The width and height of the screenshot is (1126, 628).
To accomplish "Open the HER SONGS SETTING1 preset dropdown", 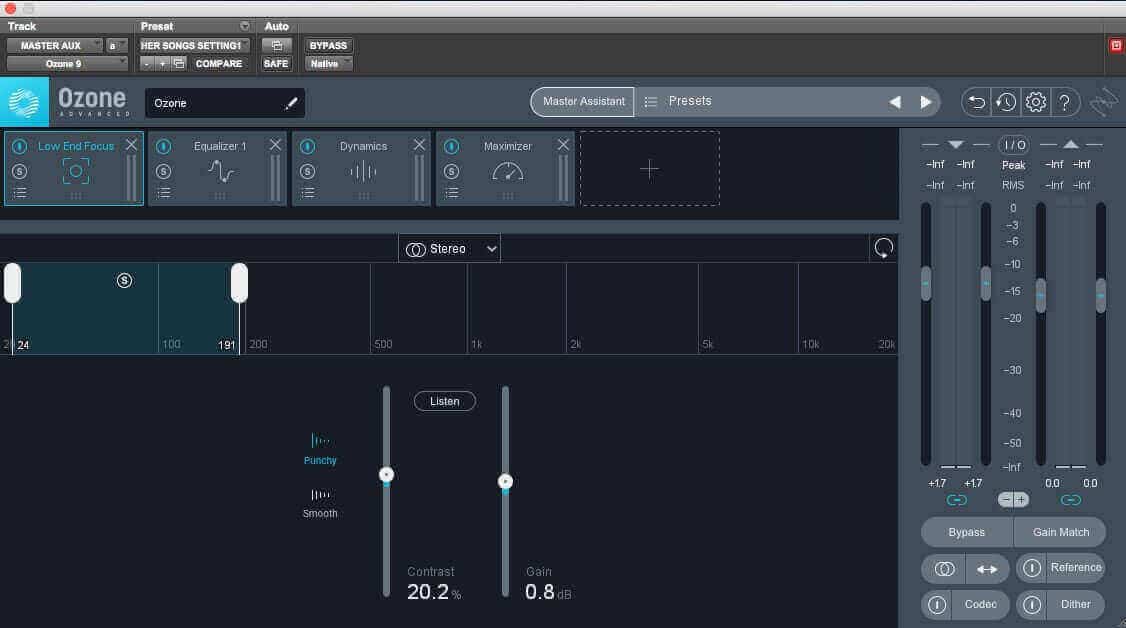I will (x=194, y=45).
